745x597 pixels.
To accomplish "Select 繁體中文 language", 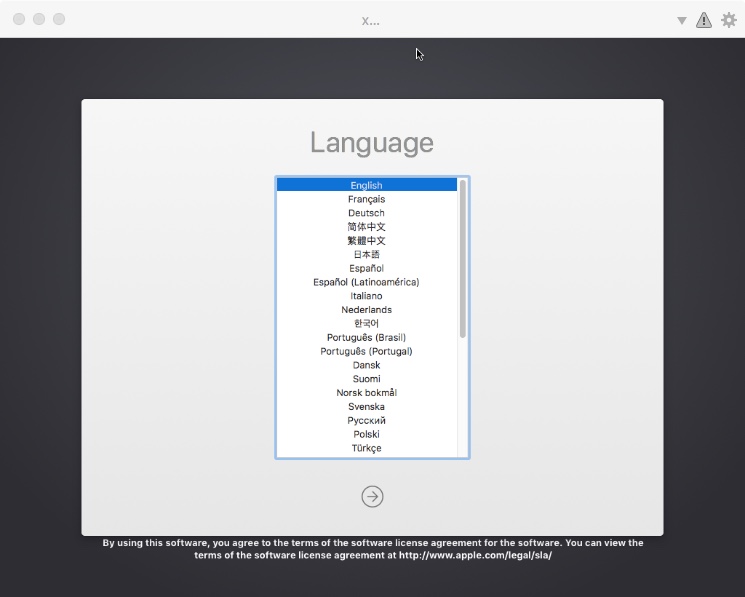I will [366, 240].
